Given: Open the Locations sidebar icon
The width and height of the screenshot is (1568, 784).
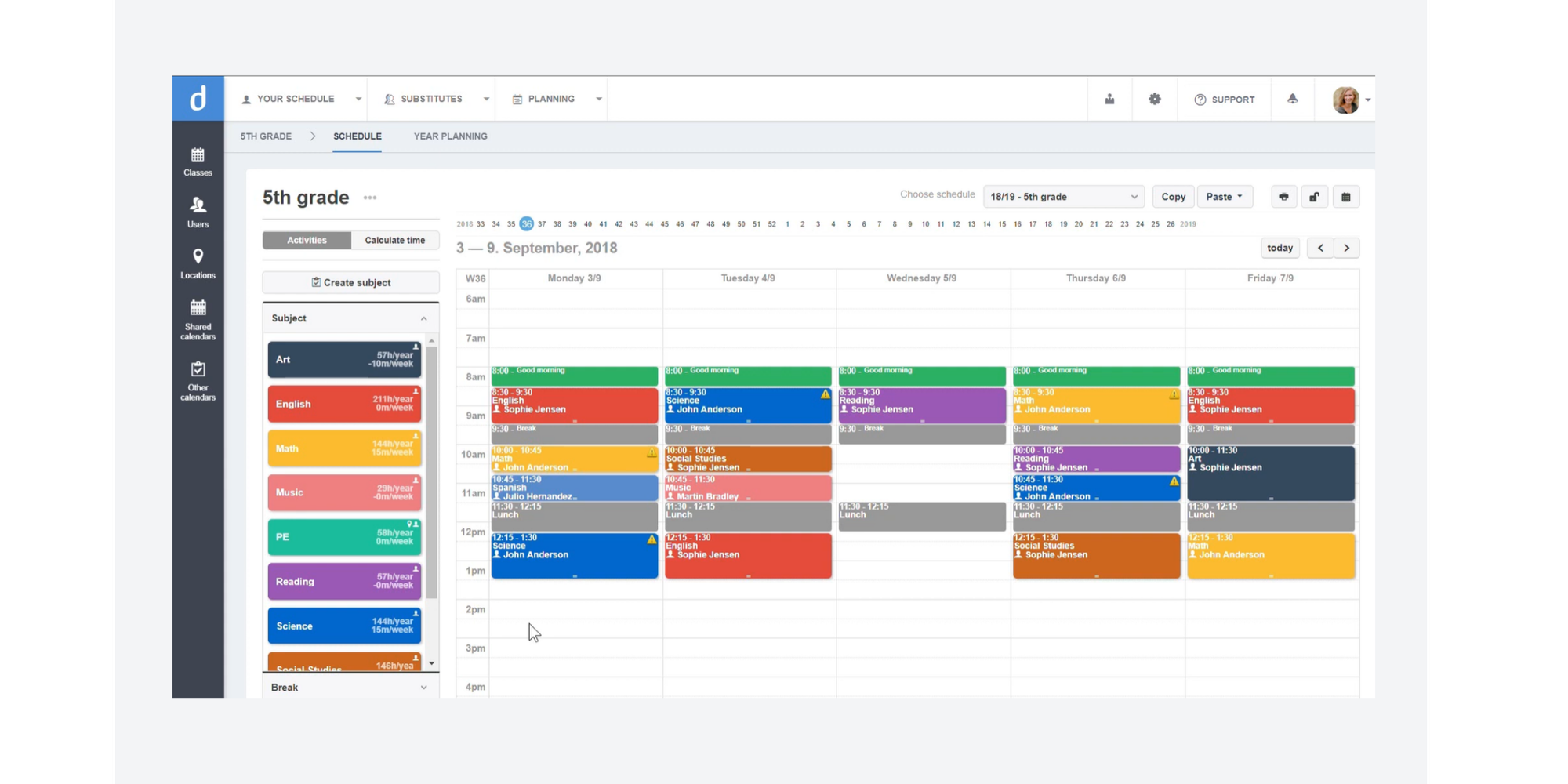Looking at the screenshot, I should (x=198, y=263).
